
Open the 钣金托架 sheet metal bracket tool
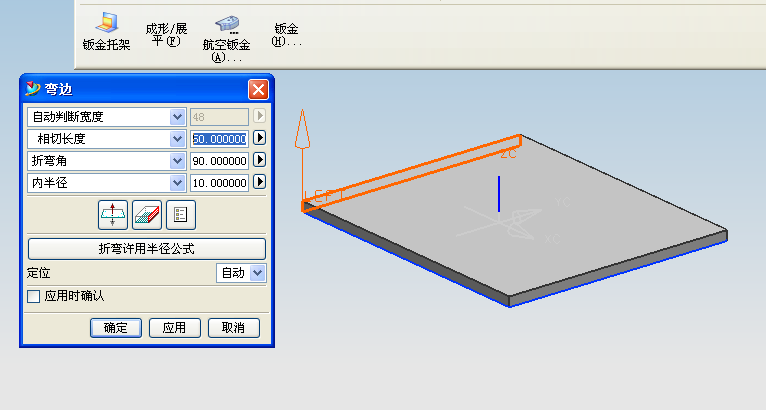(106, 32)
